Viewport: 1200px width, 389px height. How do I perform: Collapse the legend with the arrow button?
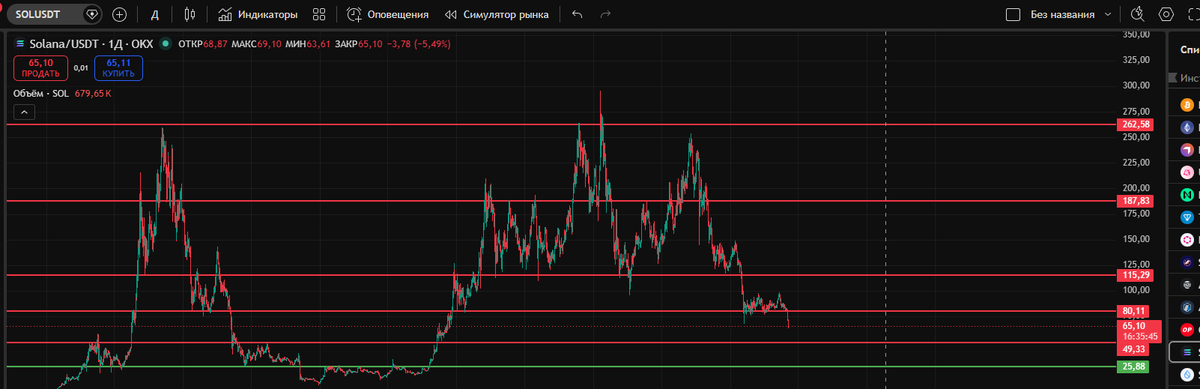coord(25,112)
